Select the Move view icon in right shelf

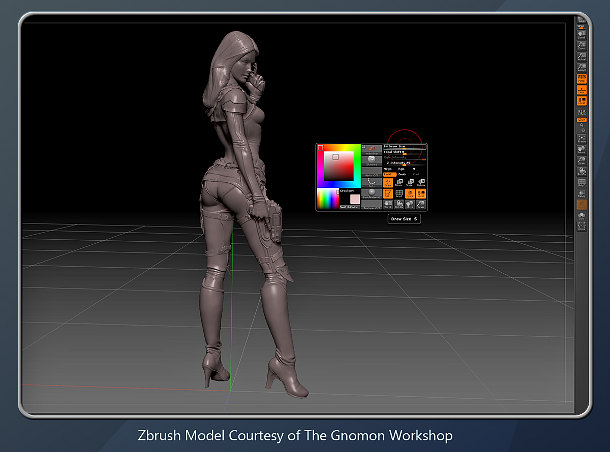(582, 149)
